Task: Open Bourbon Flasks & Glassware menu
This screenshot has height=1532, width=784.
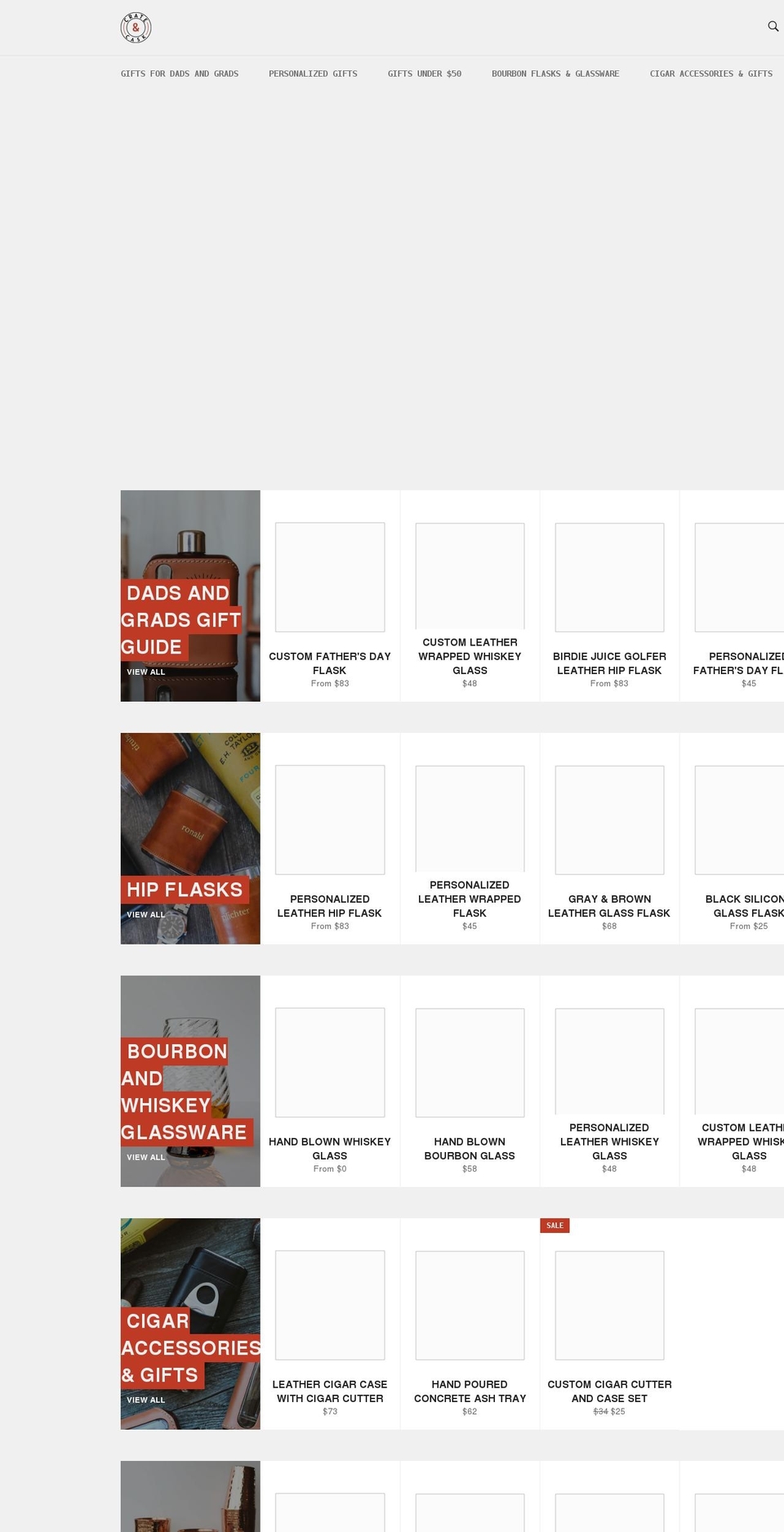Action: coord(555,74)
